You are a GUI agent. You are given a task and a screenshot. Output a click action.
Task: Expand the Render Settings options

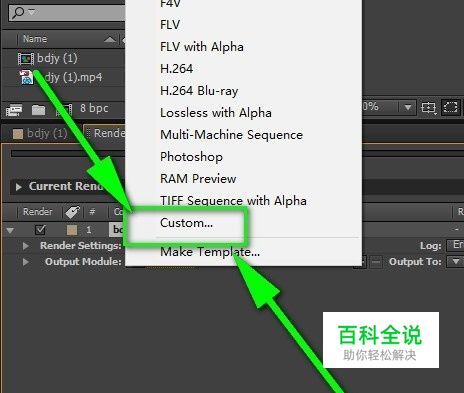pyautogui.click(x=26, y=246)
